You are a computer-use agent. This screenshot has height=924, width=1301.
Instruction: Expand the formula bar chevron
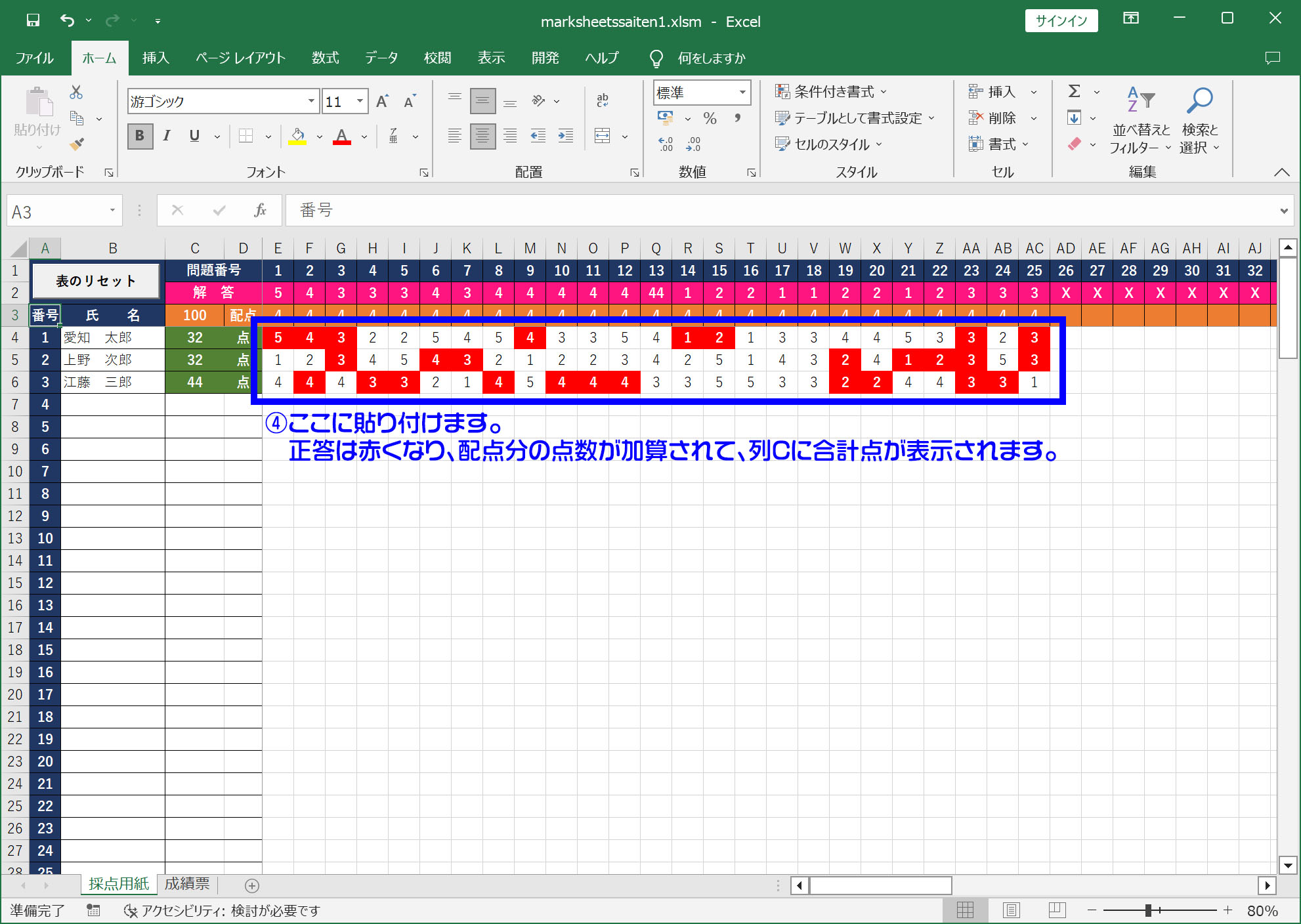1284,211
